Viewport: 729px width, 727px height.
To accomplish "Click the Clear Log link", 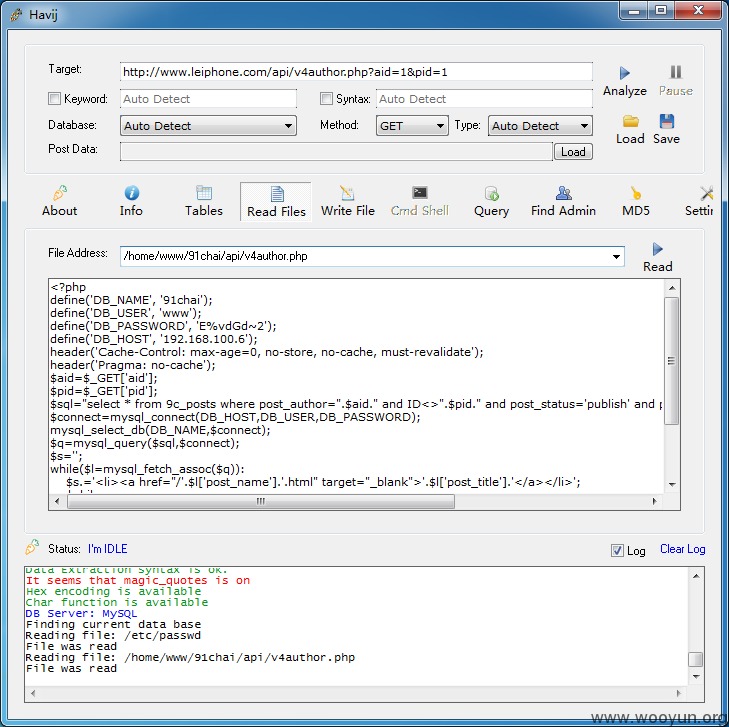I will tap(683, 549).
